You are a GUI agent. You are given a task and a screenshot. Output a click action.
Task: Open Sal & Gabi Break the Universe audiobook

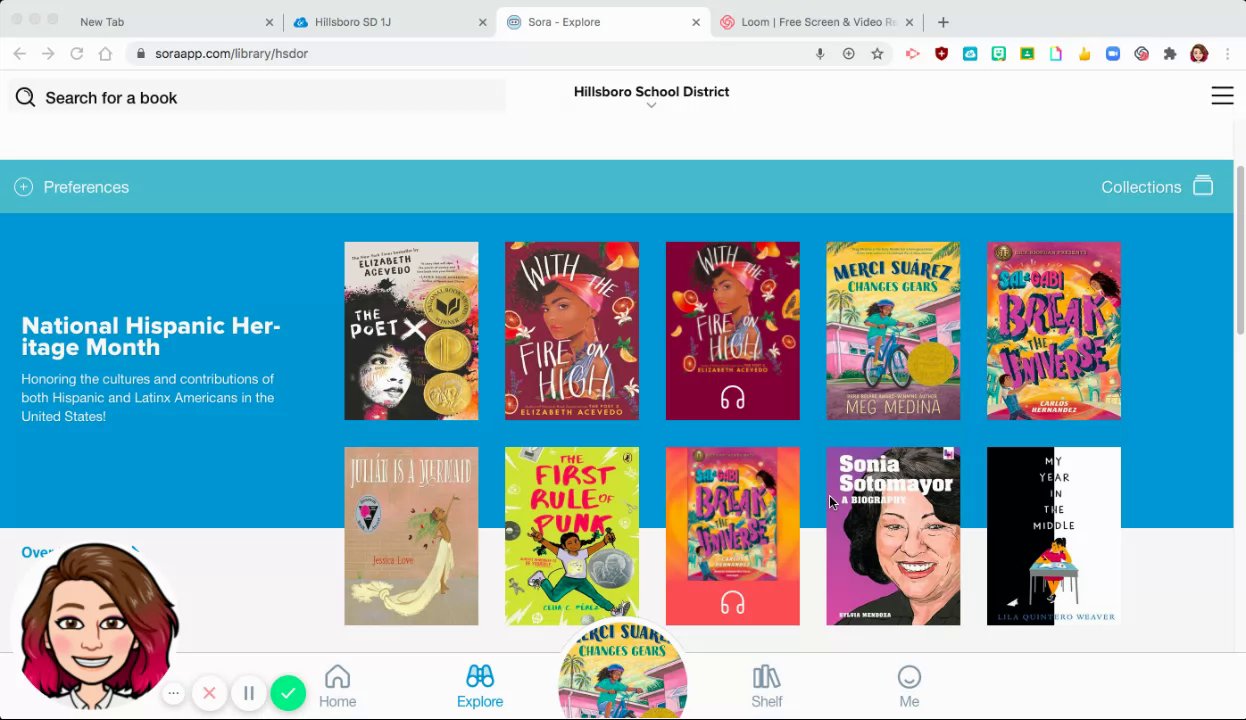(x=733, y=536)
